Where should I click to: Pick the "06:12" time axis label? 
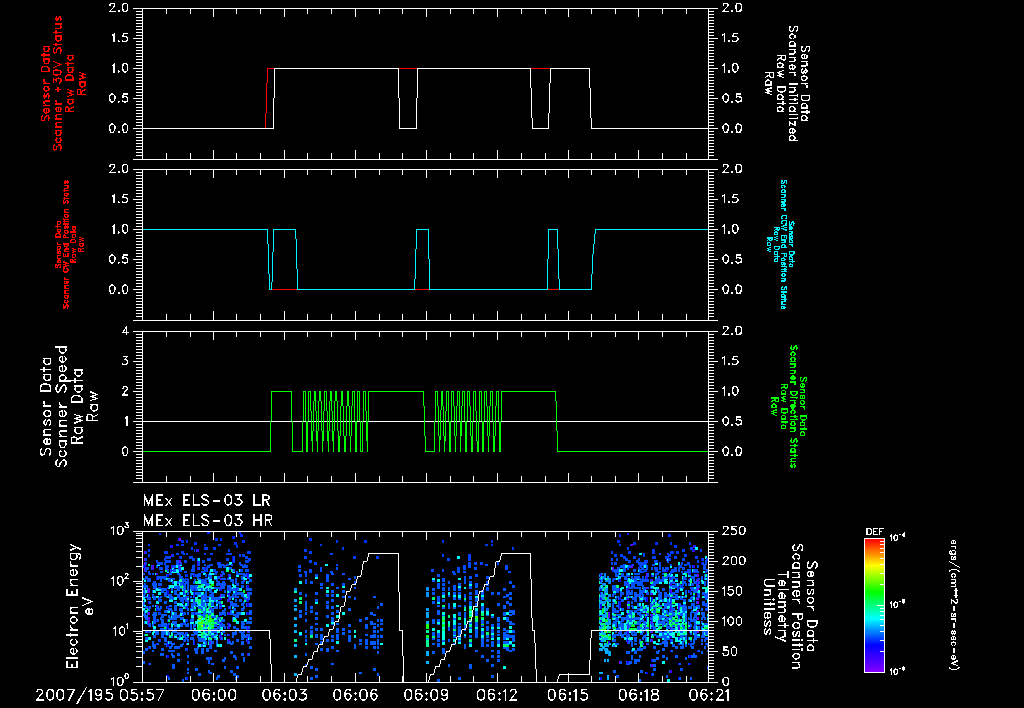tap(497, 696)
